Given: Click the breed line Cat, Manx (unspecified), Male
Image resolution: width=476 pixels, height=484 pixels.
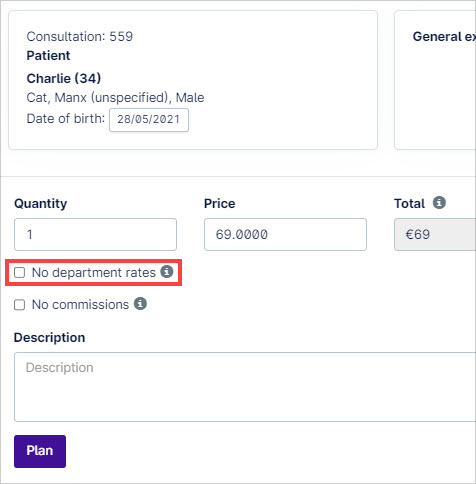Looking at the screenshot, I should pos(115,98).
